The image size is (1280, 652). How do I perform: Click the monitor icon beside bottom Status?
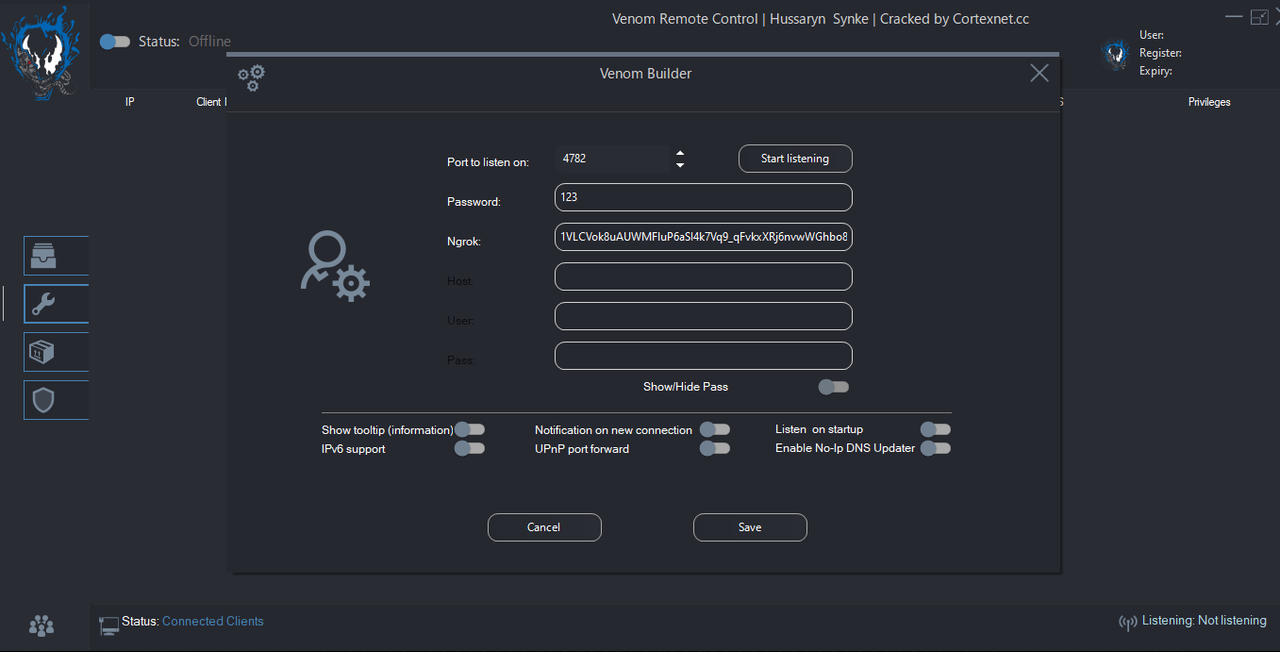[109, 626]
